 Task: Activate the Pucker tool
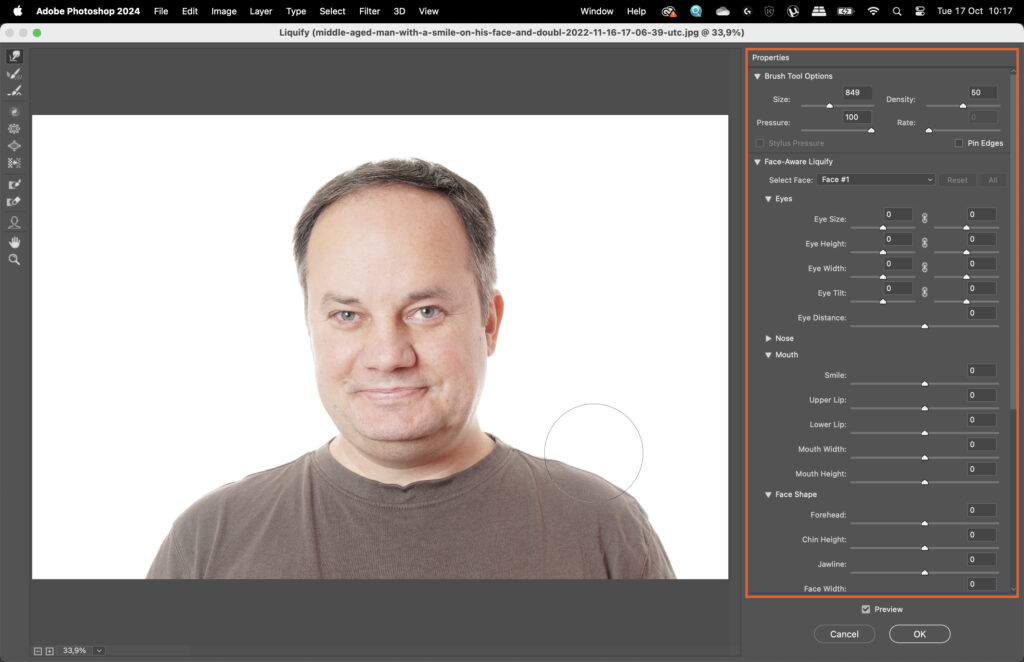[14, 128]
